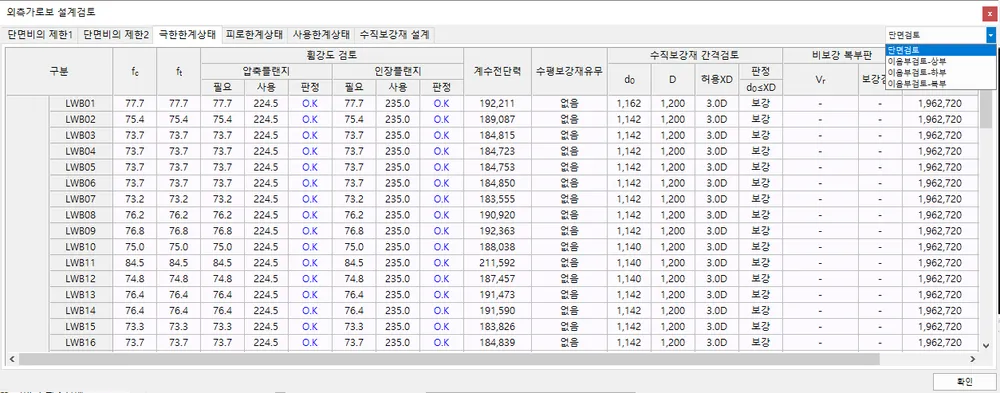Viewport: 1000px width, 393px height.
Task: Select row LWB12 label
Action: (80, 278)
